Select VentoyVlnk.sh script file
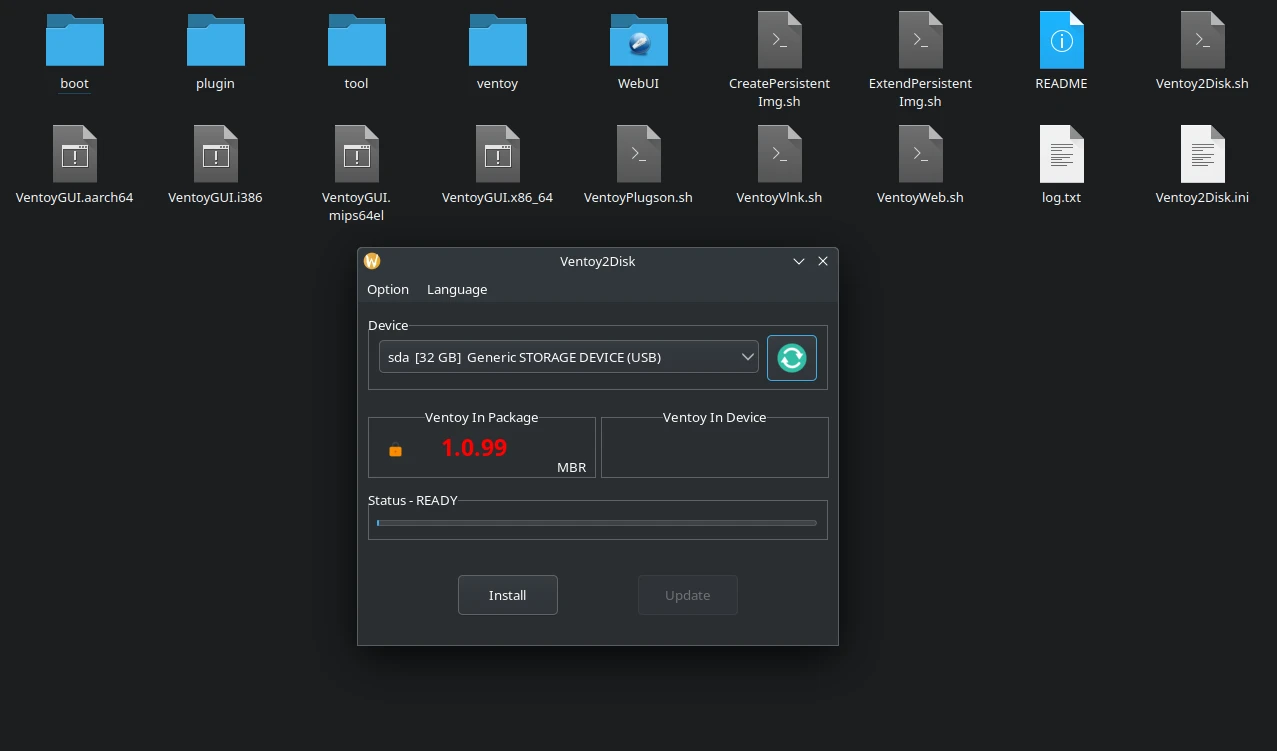The height and width of the screenshot is (751, 1277). [x=780, y=154]
